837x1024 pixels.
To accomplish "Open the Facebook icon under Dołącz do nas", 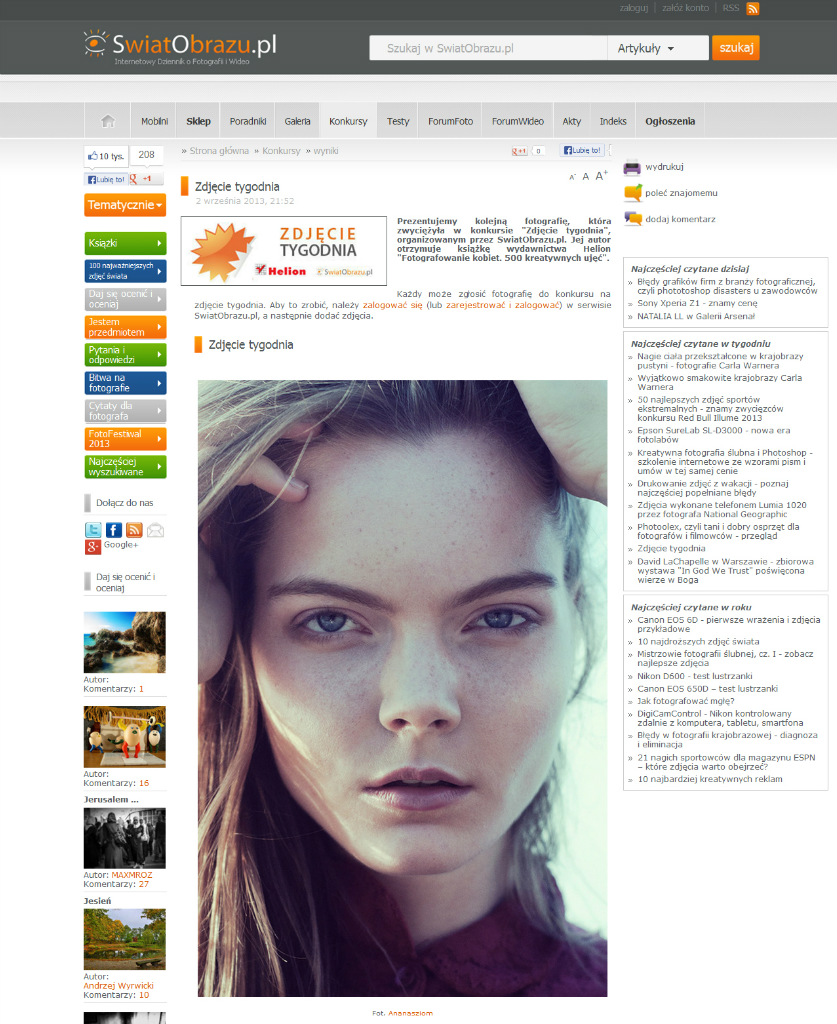I will pos(114,530).
